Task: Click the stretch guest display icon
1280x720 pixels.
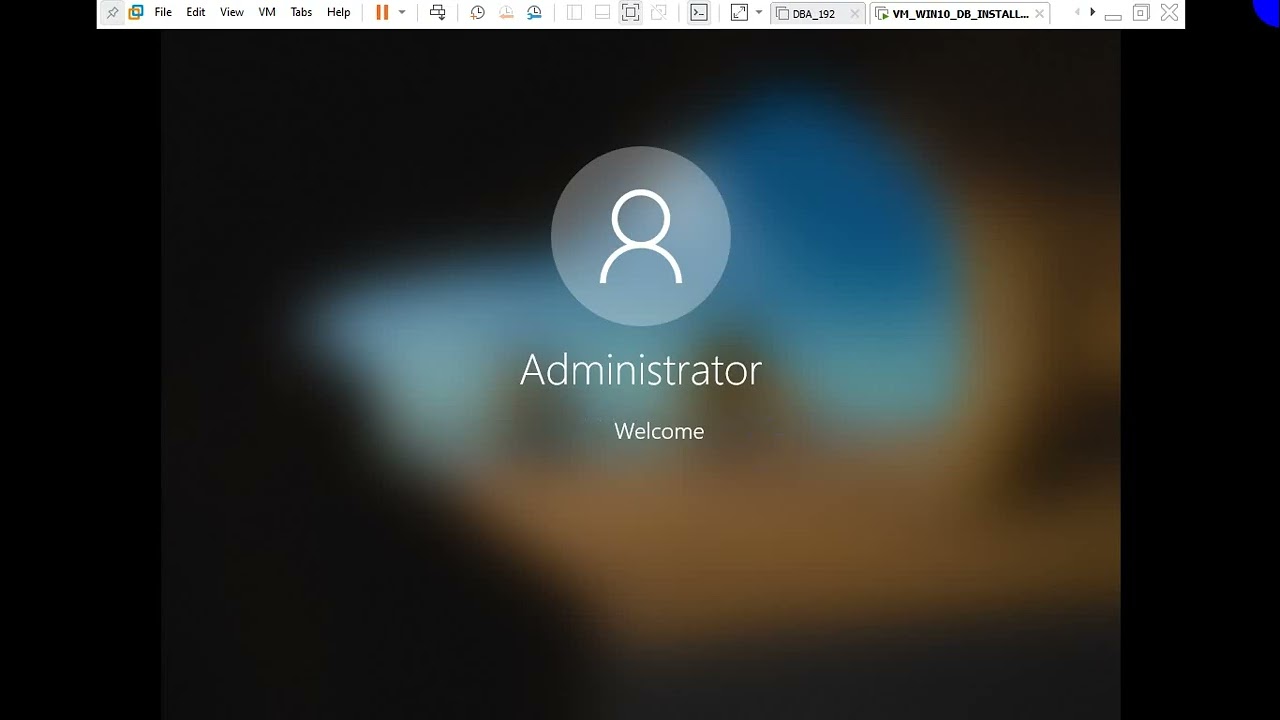Action: click(739, 13)
